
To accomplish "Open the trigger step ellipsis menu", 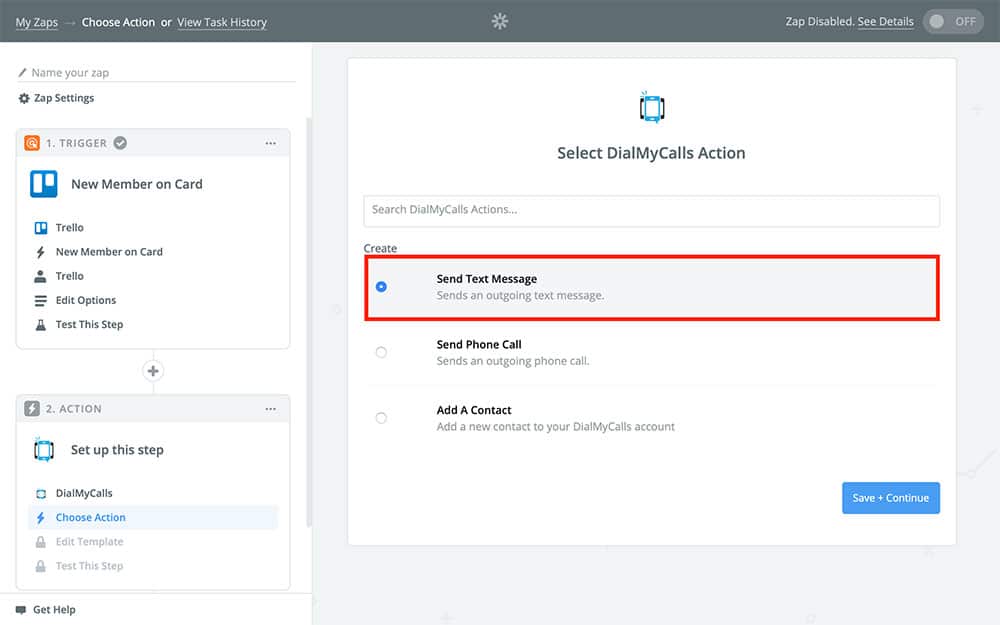I will click(270, 143).
